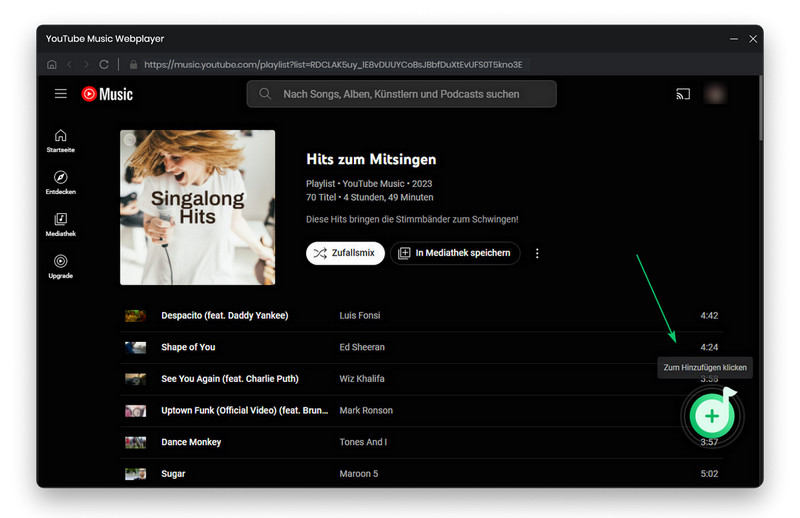Select the Shape of You title
This screenshot has width=800, height=518.
tap(188, 347)
